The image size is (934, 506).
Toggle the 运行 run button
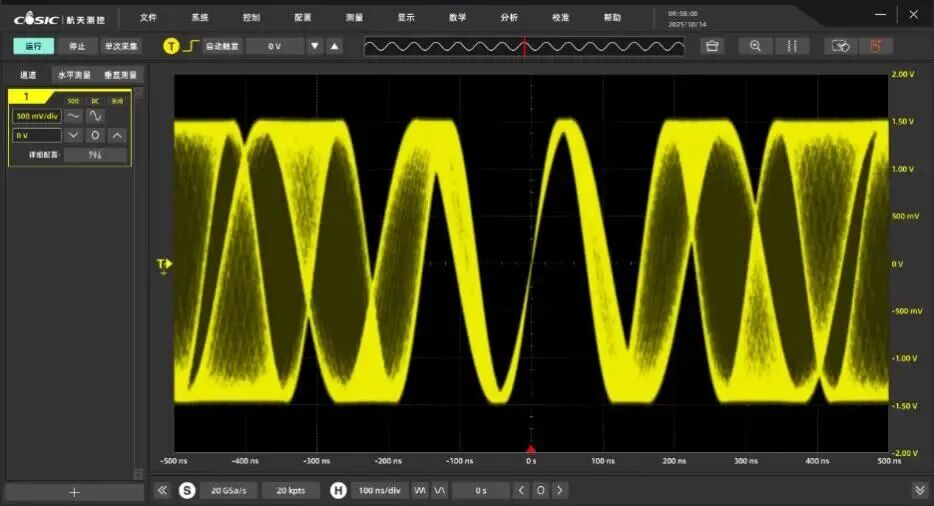click(x=34, y=46)
